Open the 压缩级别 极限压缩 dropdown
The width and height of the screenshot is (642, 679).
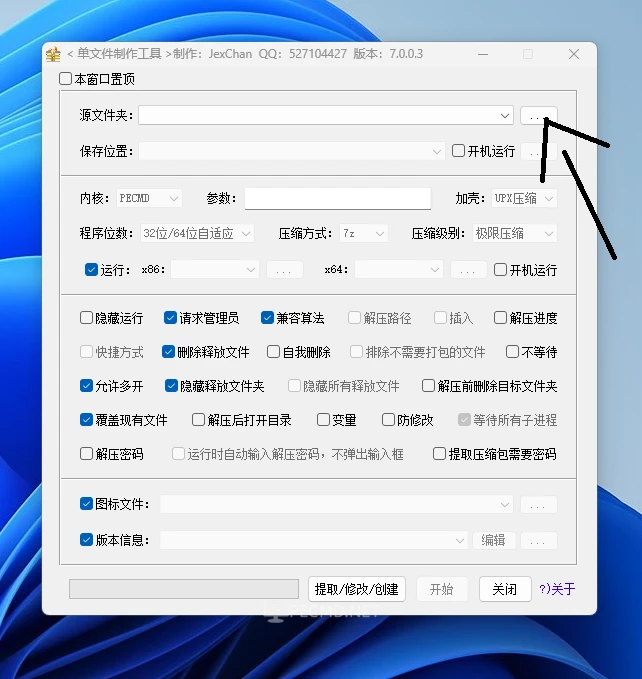pos(515,233)
